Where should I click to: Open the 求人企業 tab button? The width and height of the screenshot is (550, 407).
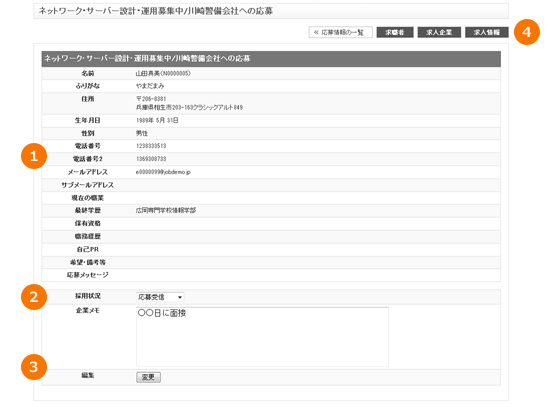[x=439, y=32]
